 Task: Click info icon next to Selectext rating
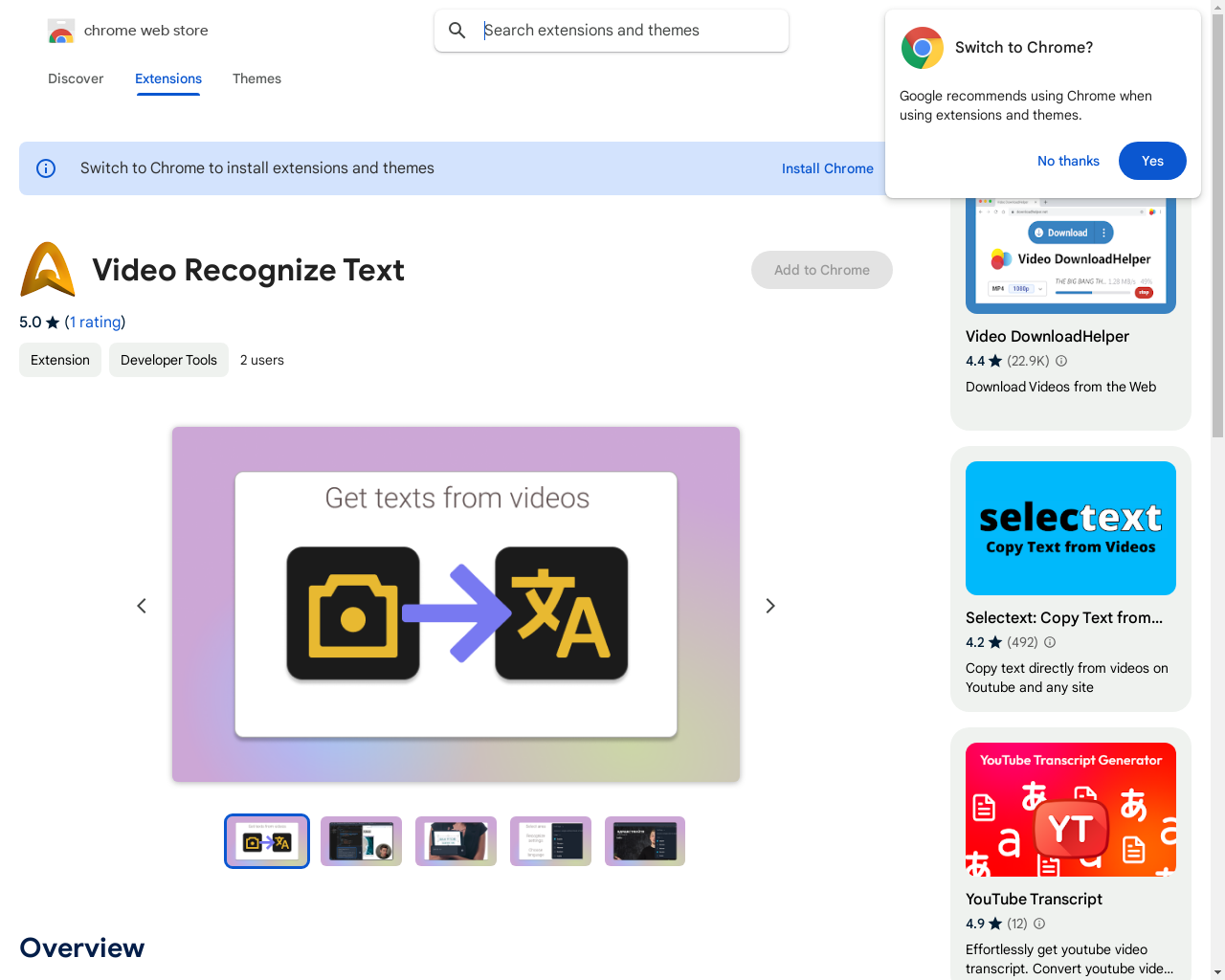(1050, 642)
